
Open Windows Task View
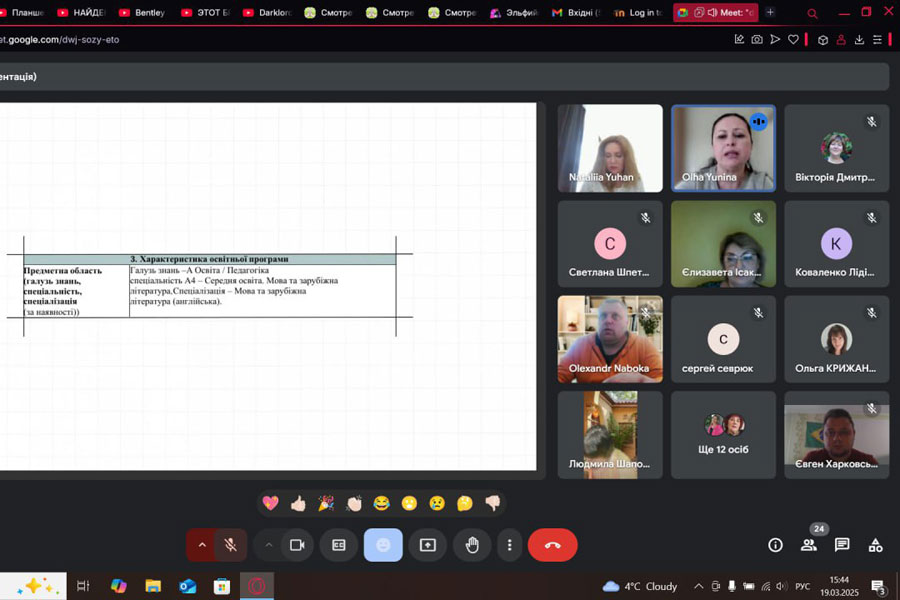coord(83,586)
